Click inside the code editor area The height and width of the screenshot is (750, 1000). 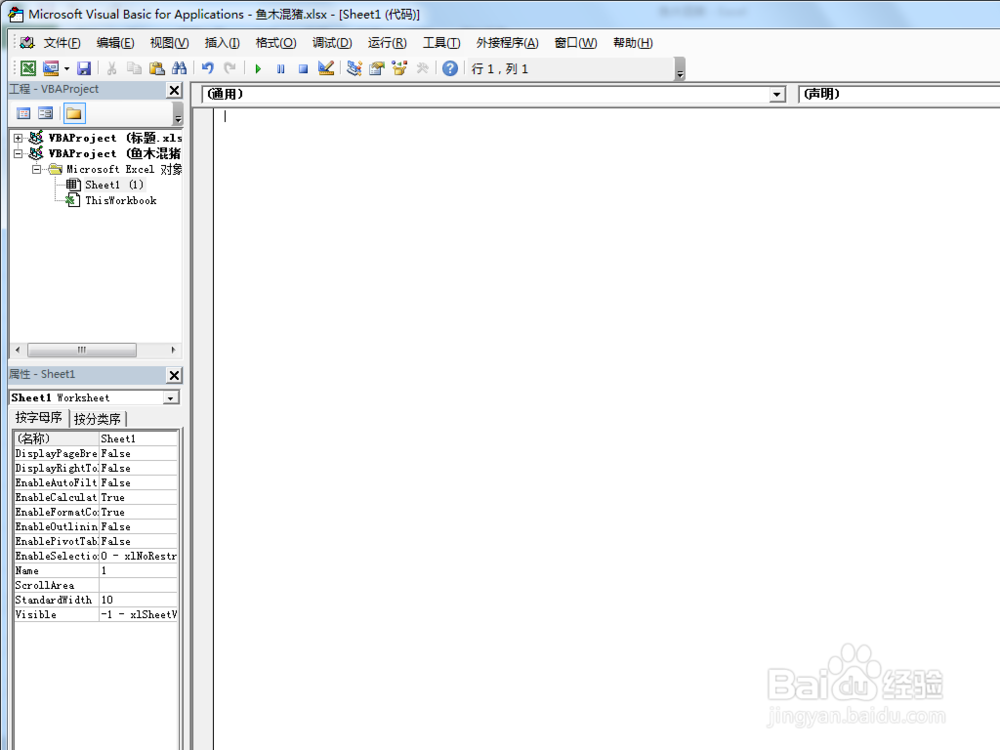point(606,427)
